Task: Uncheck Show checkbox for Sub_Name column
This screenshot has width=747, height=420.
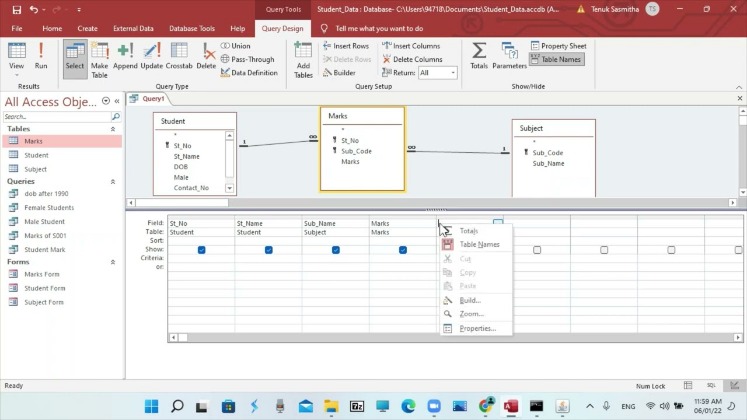Action: 336,250
